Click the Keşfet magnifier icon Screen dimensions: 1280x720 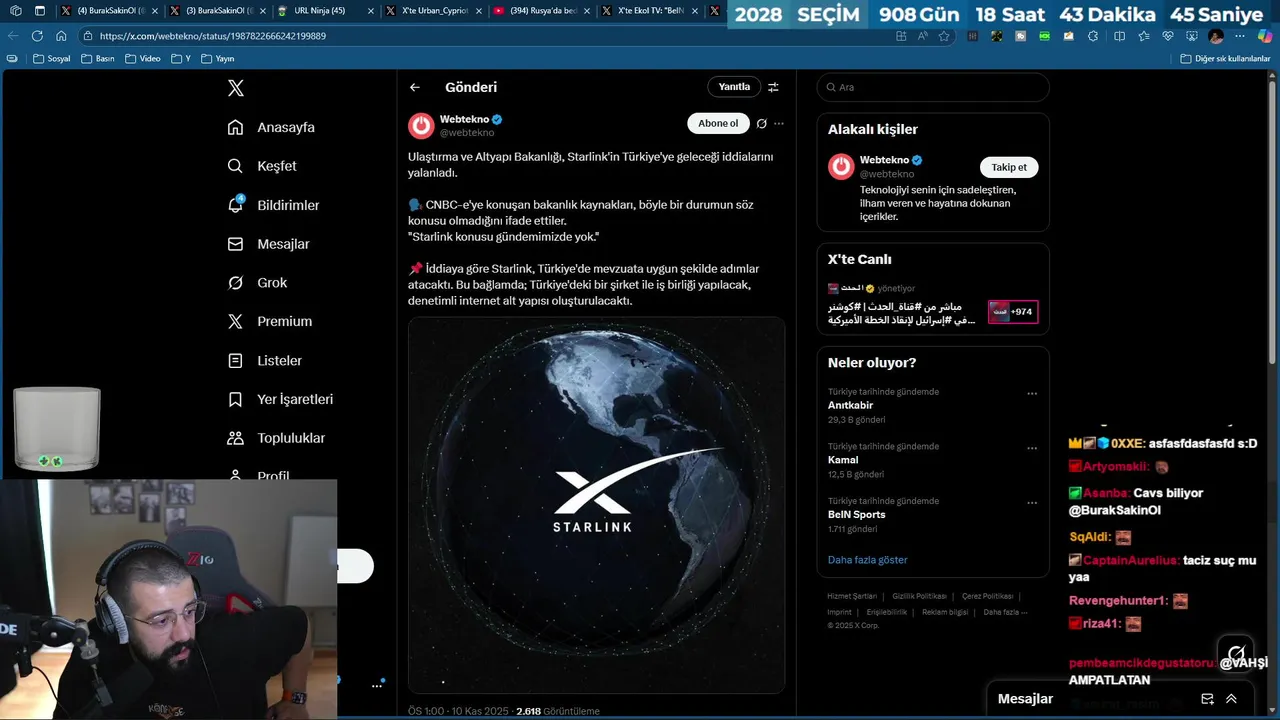tap(235, 166)
